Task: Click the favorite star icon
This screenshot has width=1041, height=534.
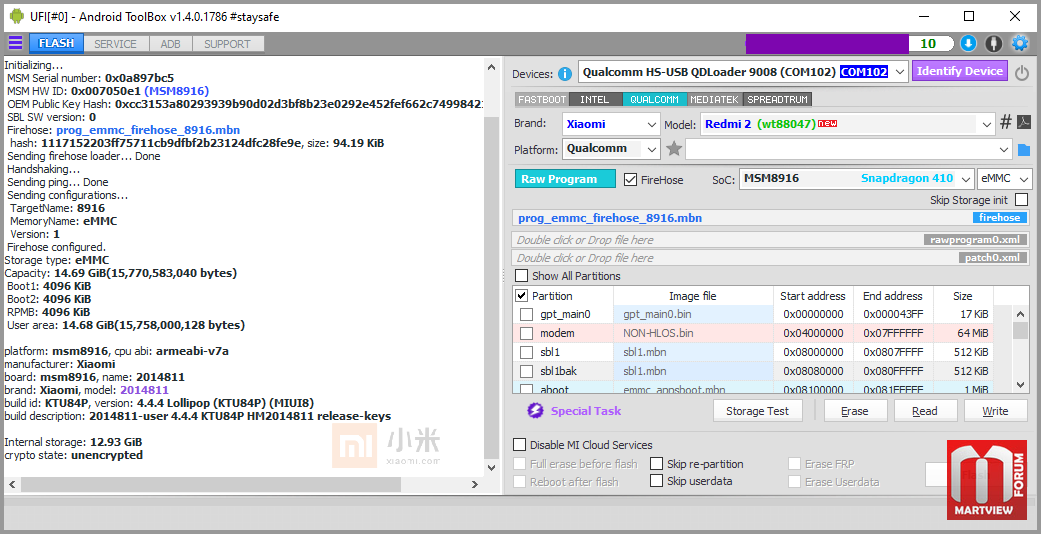Action: [x=674, y=149]
